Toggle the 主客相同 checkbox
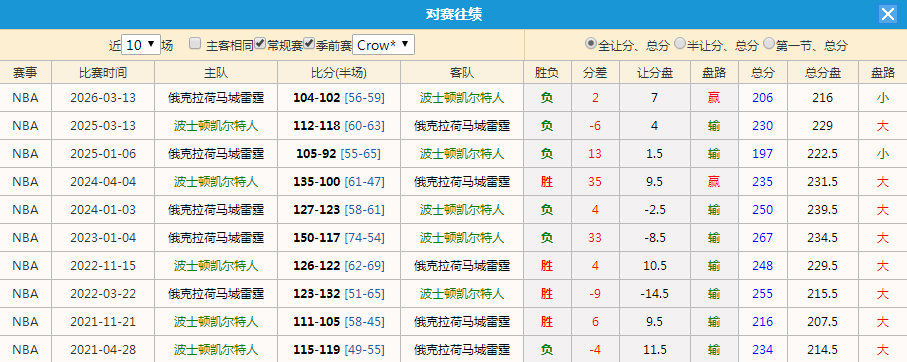 click(196, 43)
